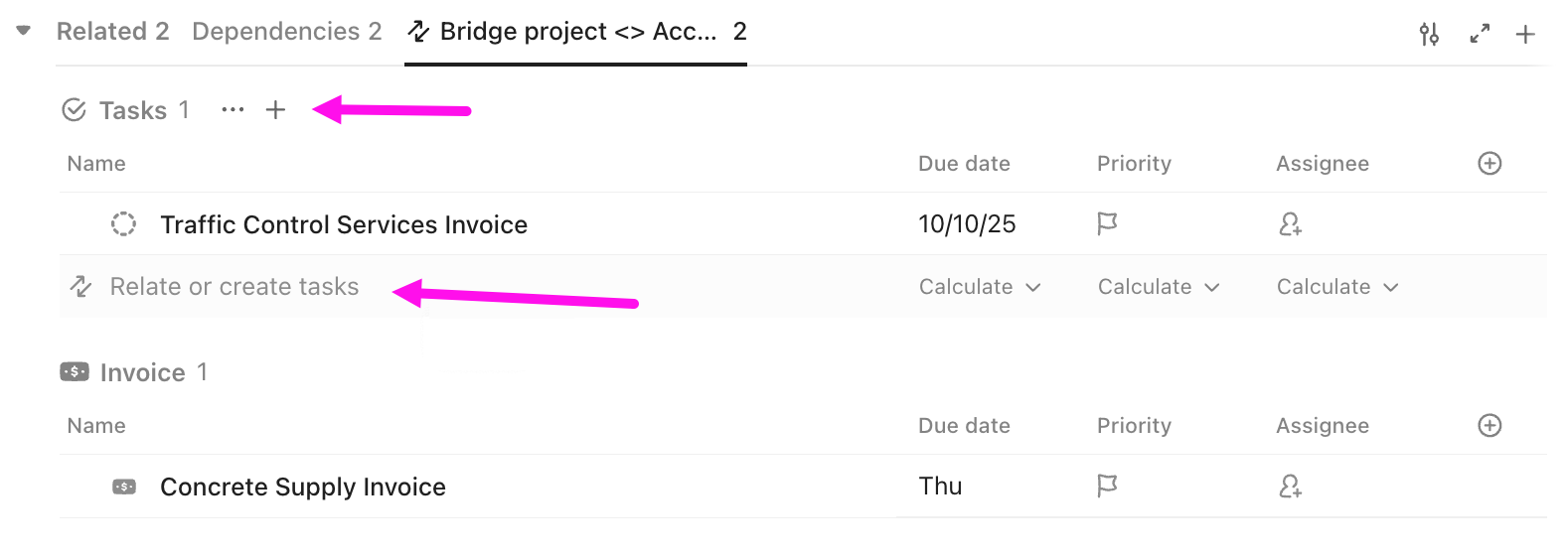Screen dimensions: 1568x558
Task: Open view settings sliders icon
Action: click(1429, 35)
